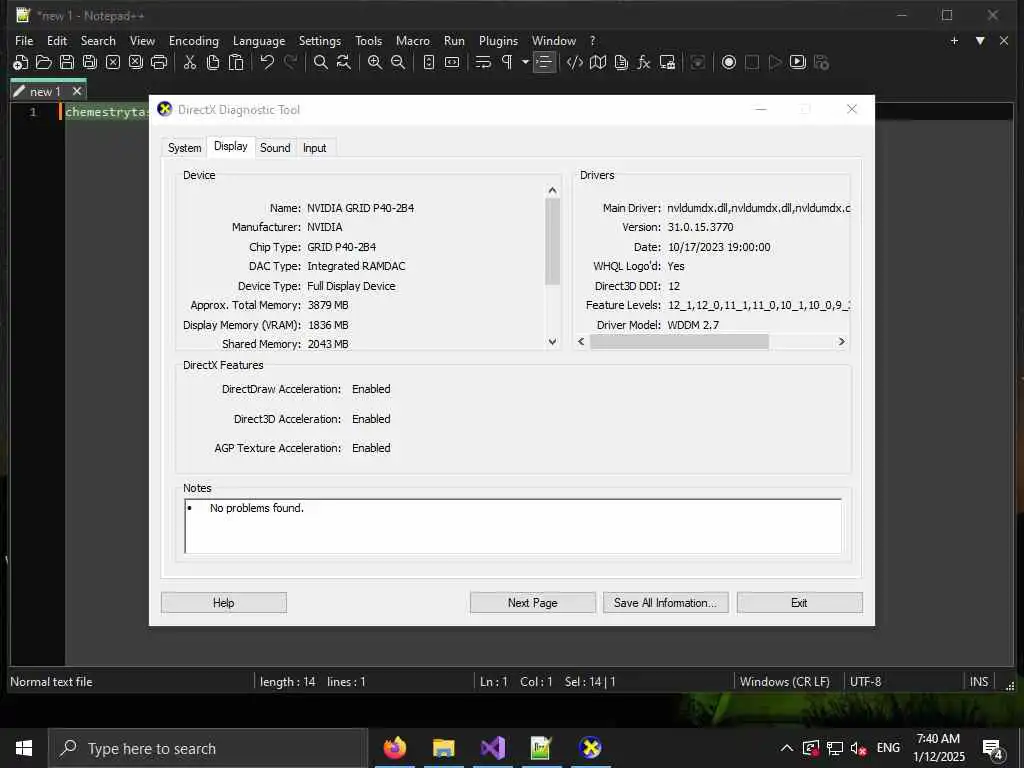Open Visual Studio from the taskbar
The image size is (1024, 768).
pyautogui.click(x=492, y=748)
